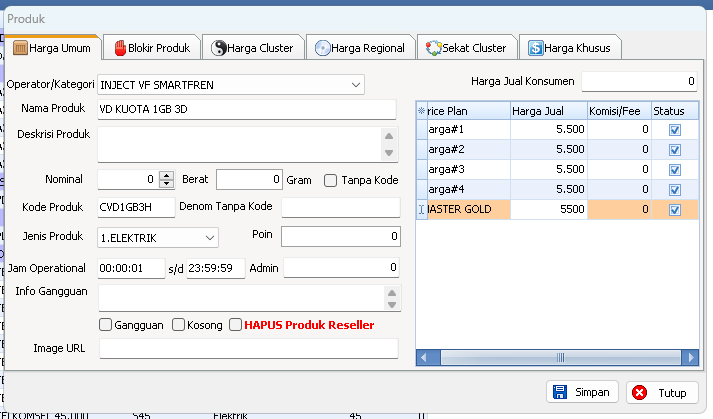Screen dimensions: 713x419
Task: Click Jam Operational end time 23:59:59
Action: pyautogui.click(x=216, y=268)
